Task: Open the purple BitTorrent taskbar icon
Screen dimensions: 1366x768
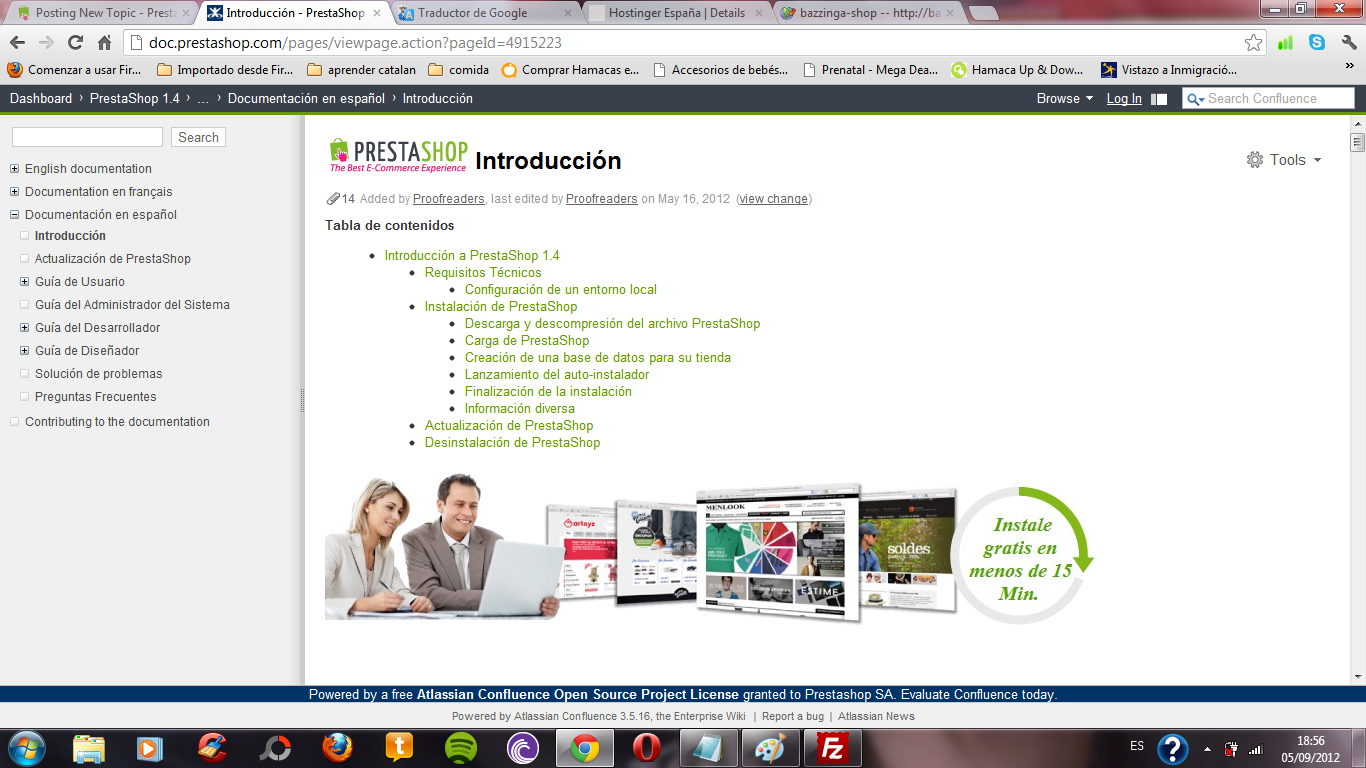Action: point(523,748)
